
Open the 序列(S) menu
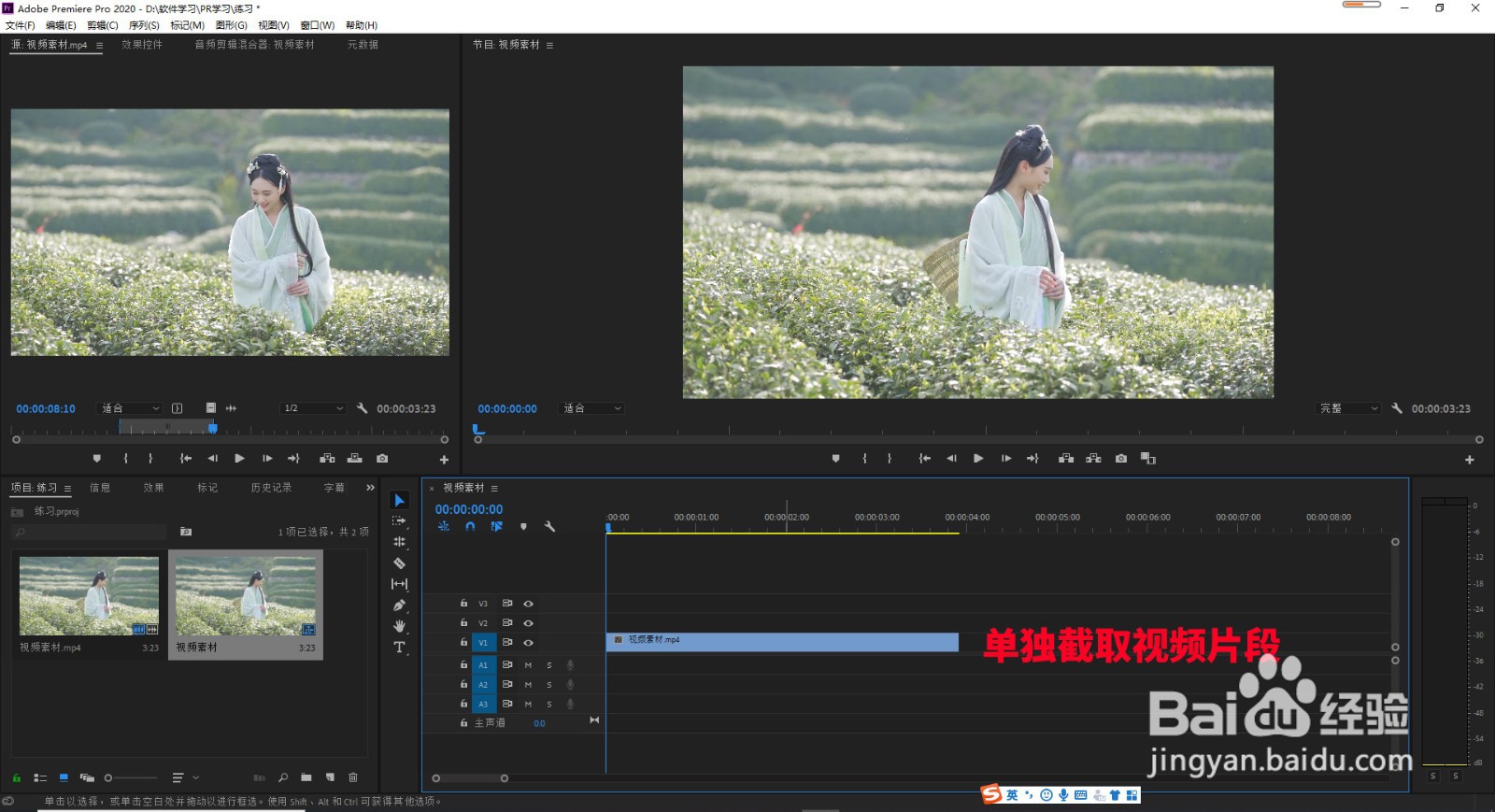pyautogui.click(x=144, y=25)
